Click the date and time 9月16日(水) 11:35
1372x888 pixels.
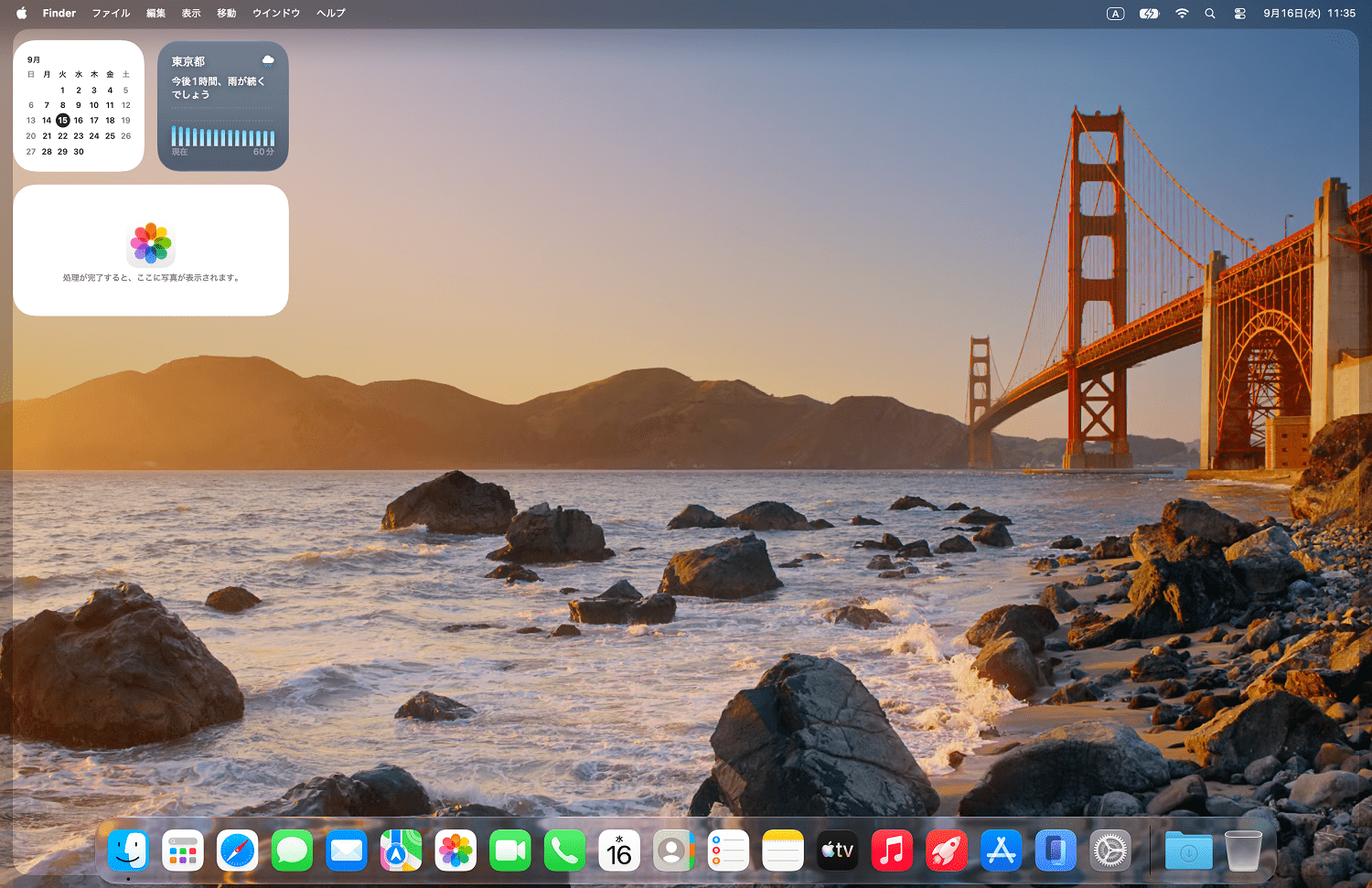coord(1309,13)
